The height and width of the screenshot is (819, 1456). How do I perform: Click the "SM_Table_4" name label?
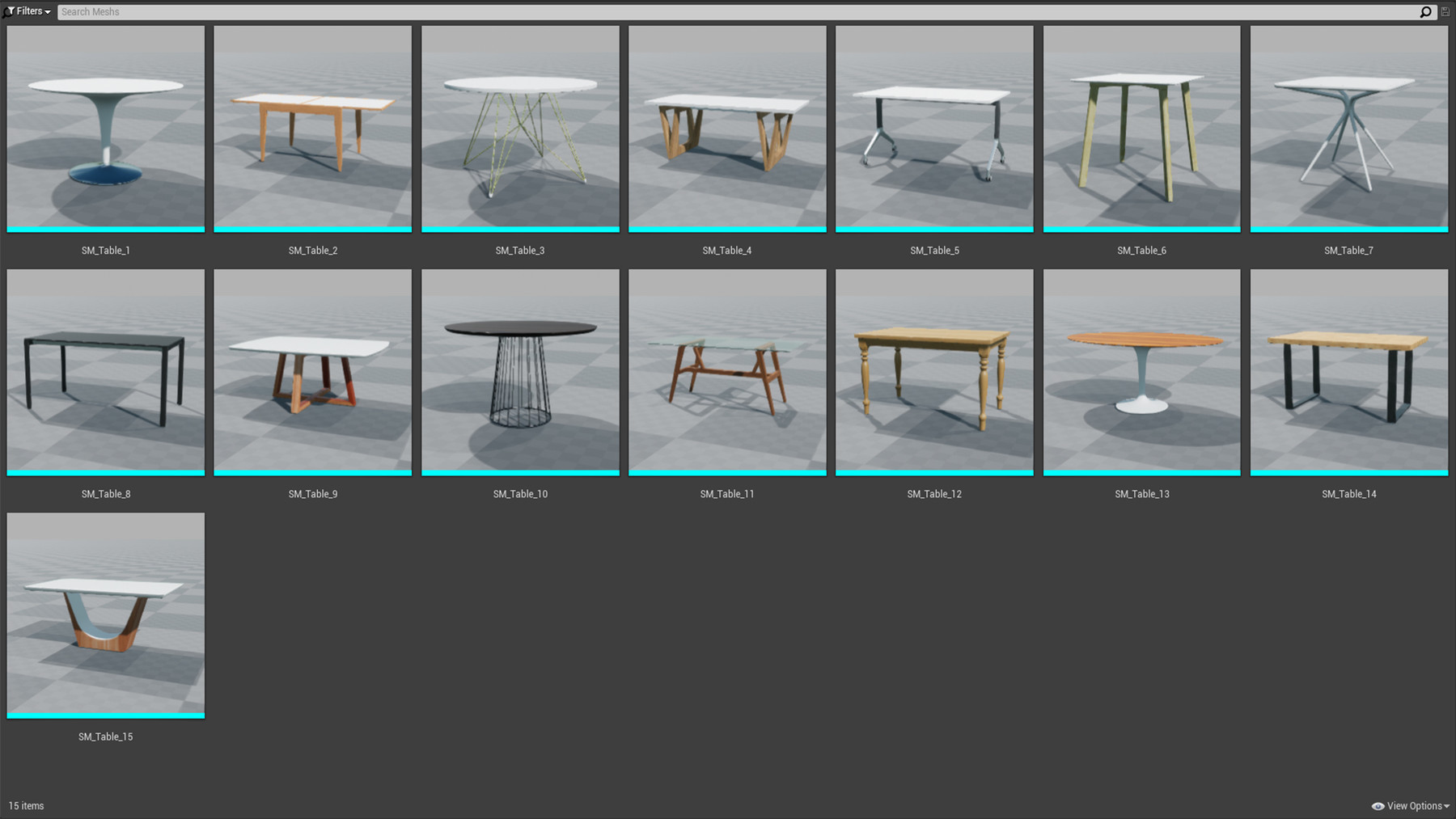727,251
